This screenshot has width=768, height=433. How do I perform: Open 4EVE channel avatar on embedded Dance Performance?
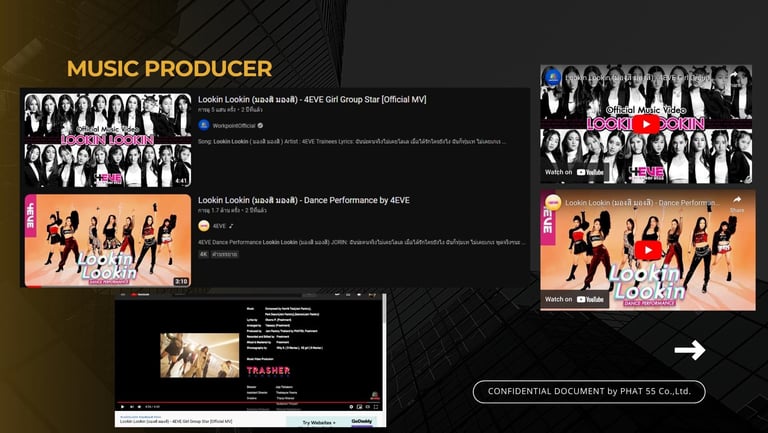(553, 202)
